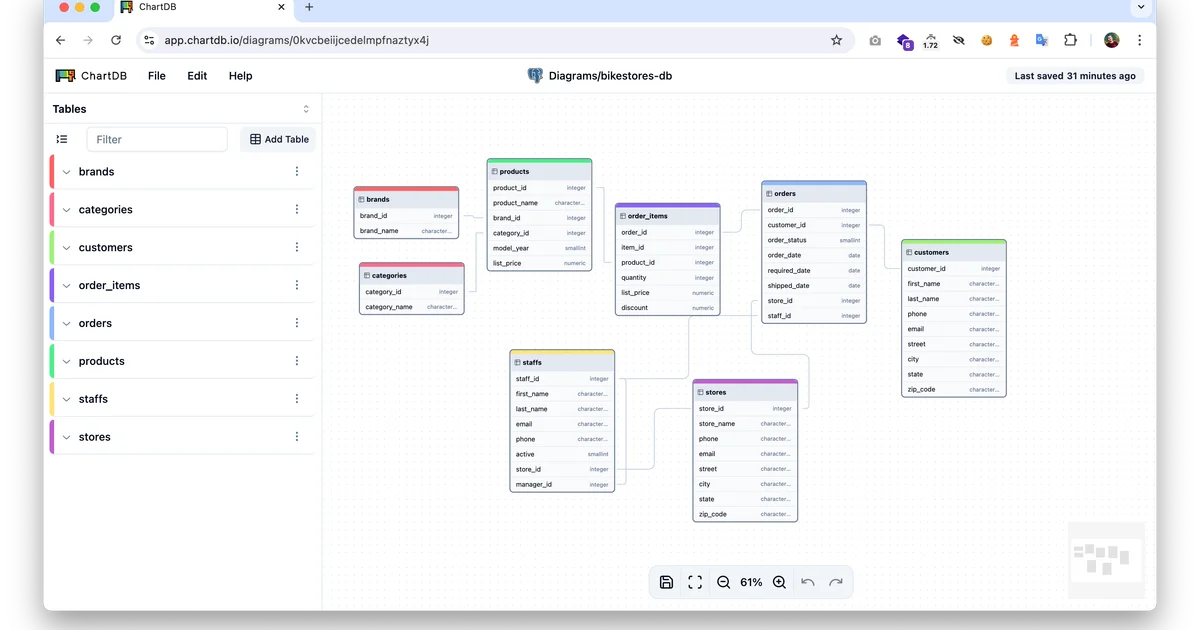
Task: Click the Add Table button
Action: 279,139
